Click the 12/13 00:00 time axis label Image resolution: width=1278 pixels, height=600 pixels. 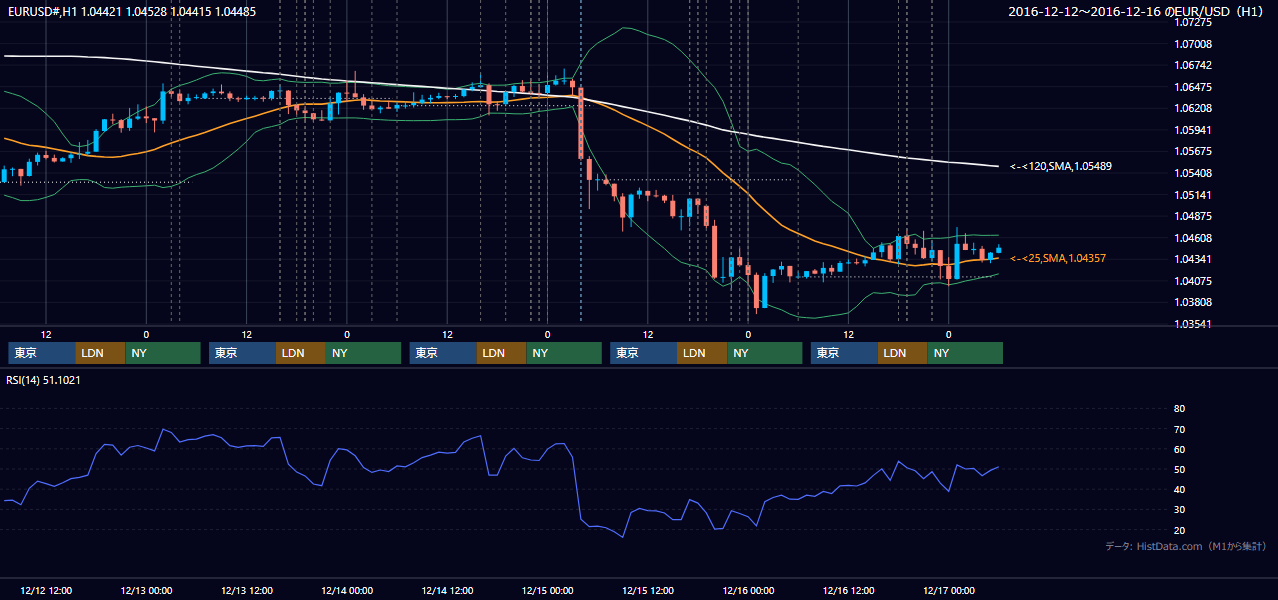[x=146, y=590]
